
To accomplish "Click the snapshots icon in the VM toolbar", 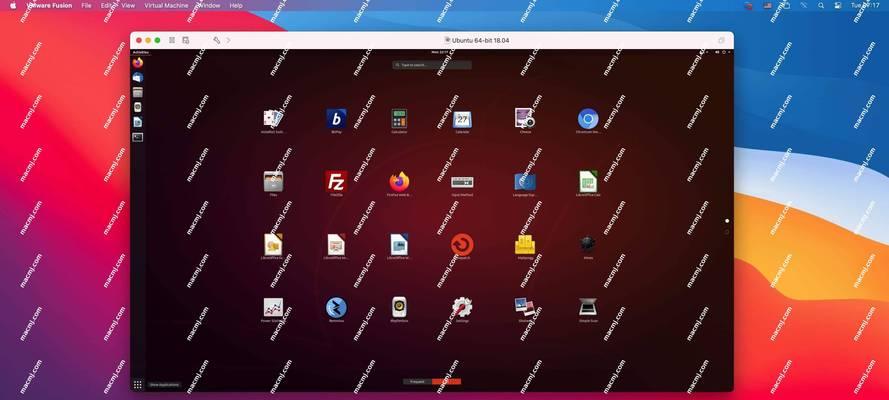I will click(185, 40).
